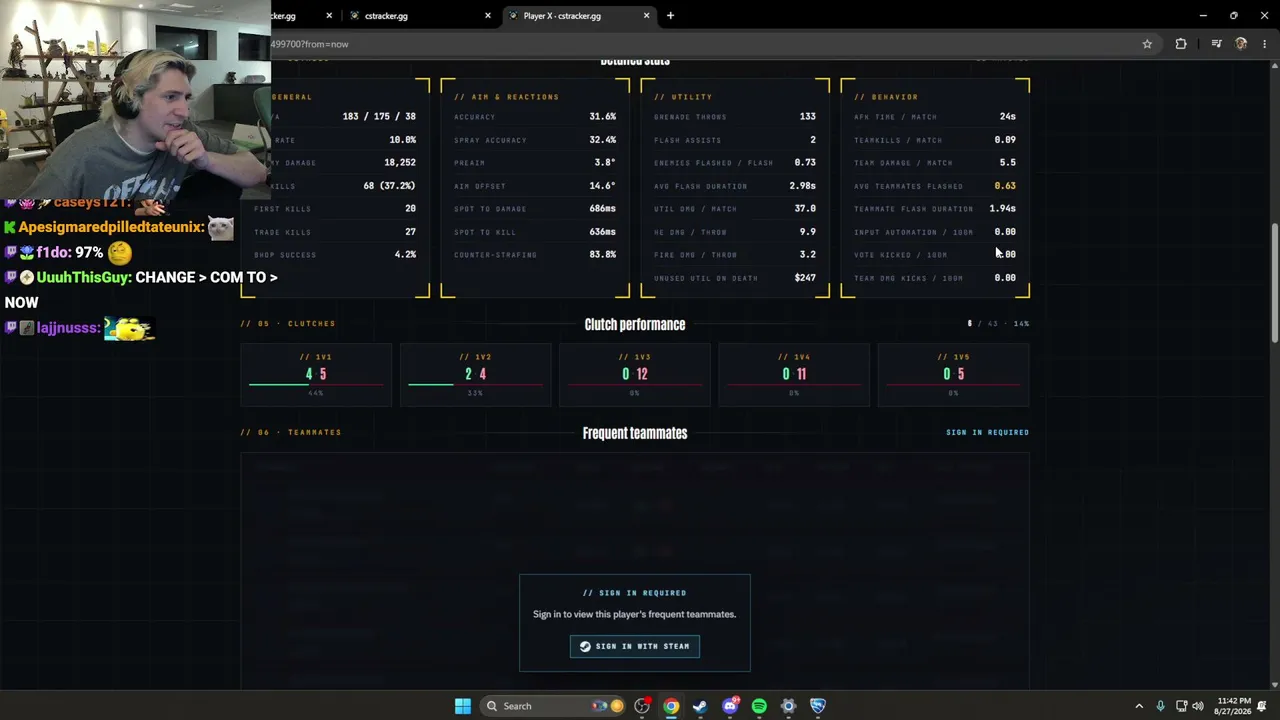Viewport: 1280px width, 720px height.
Task: Click the streamer webcam overlay
Action: click(x=135, y=100)
